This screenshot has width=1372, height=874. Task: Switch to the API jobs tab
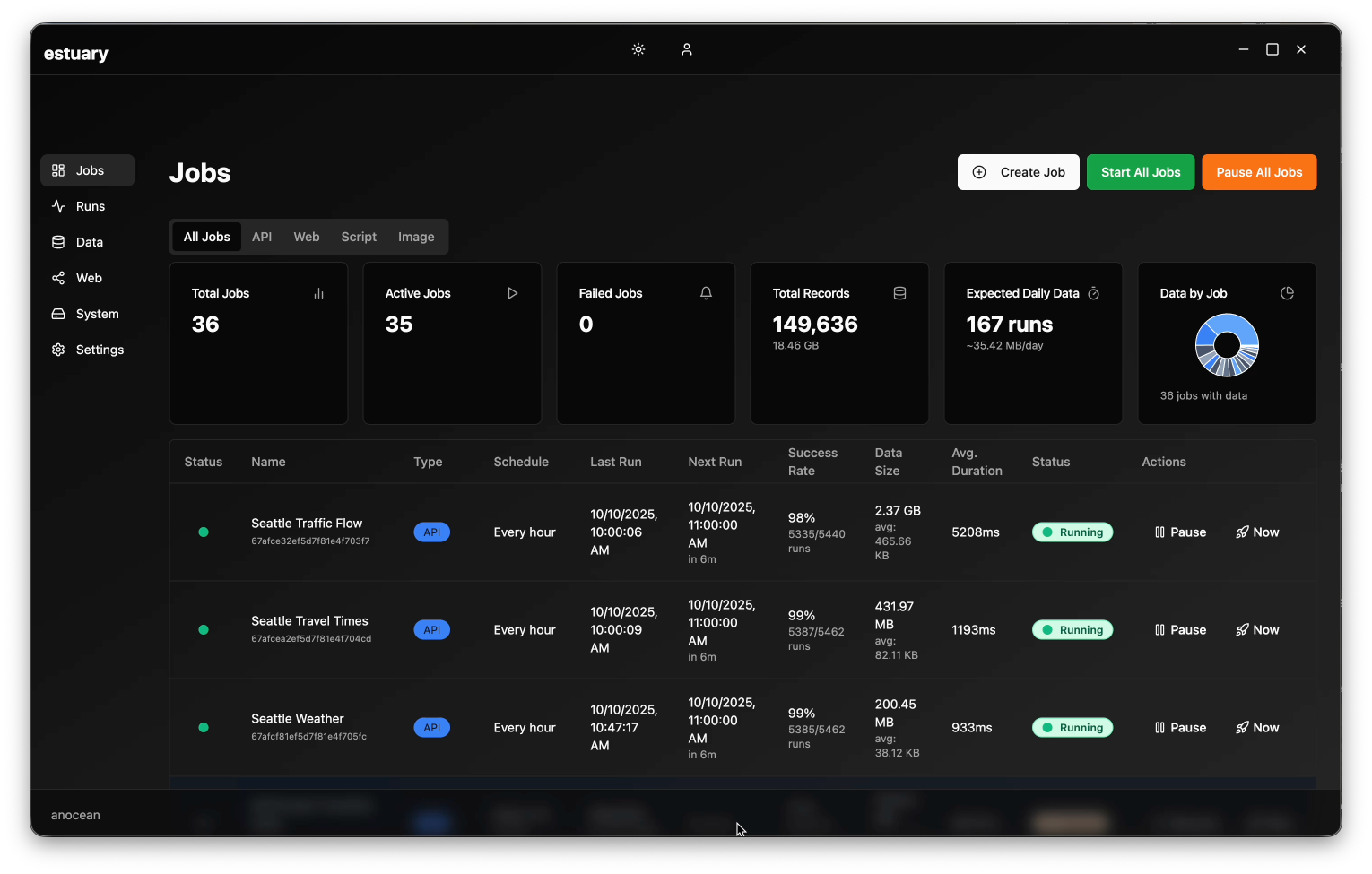pos(262,236)
